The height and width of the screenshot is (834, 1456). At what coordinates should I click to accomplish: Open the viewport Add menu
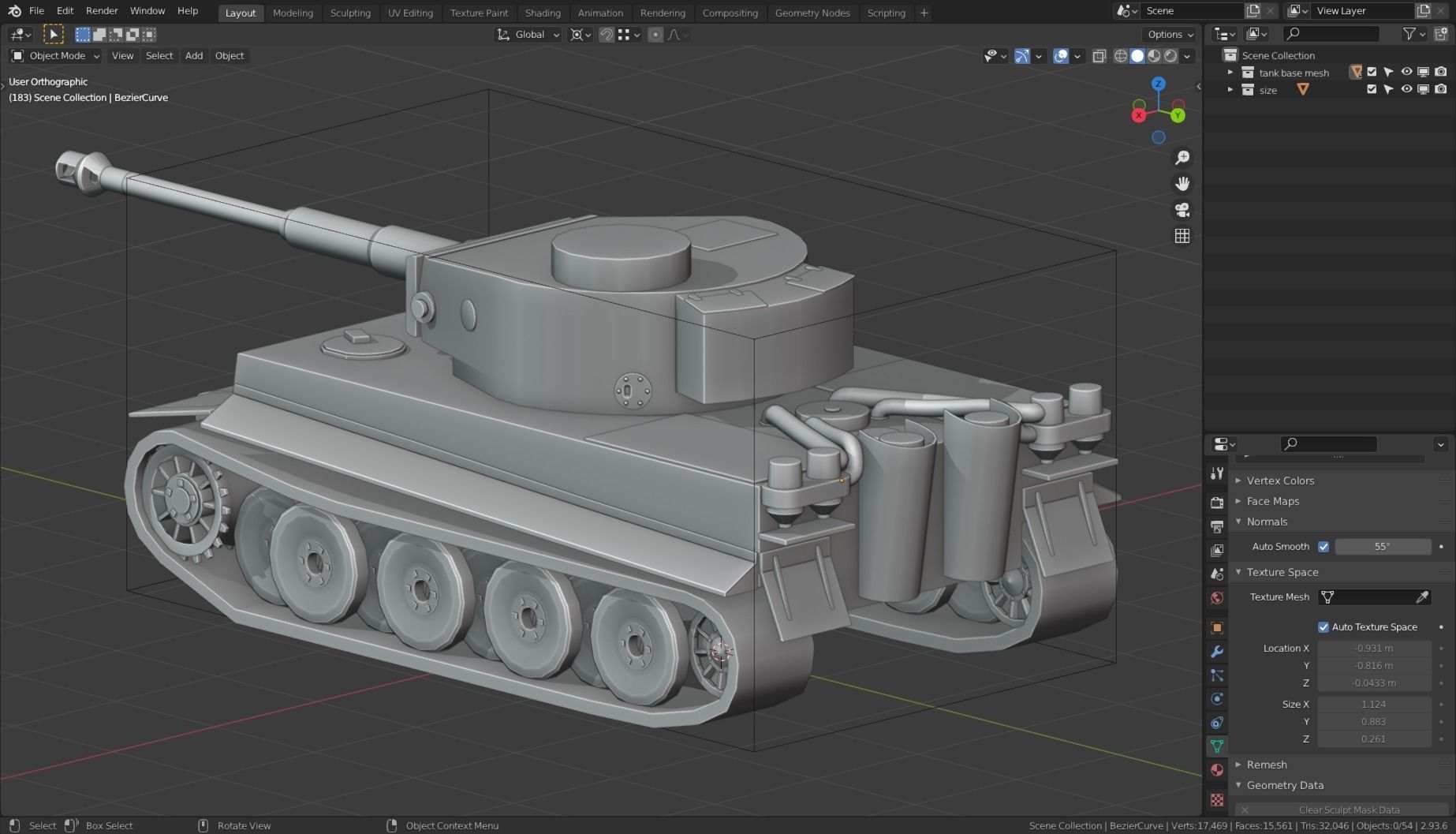[x=193, y=56]
